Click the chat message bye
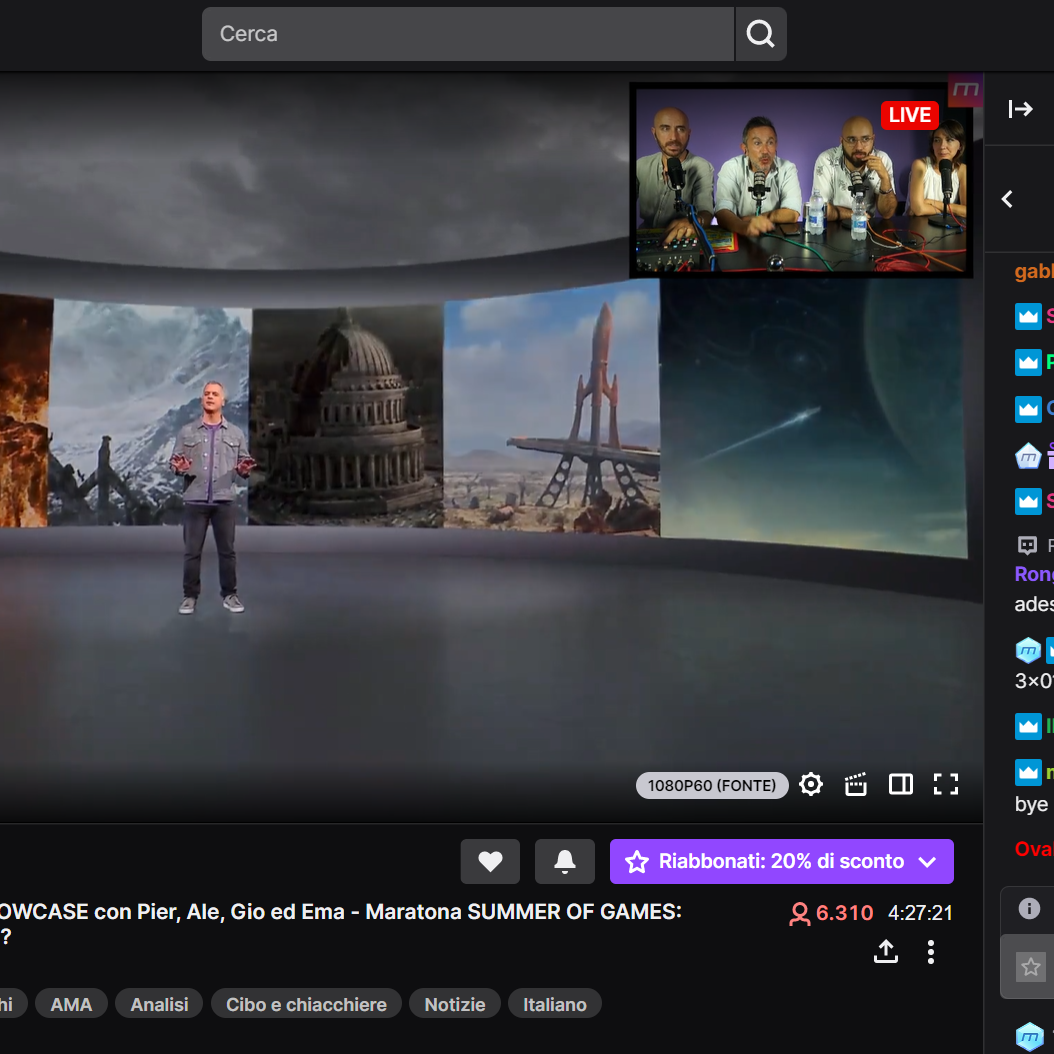This screenshot has width=1054, height=1054. point(1031,804)
